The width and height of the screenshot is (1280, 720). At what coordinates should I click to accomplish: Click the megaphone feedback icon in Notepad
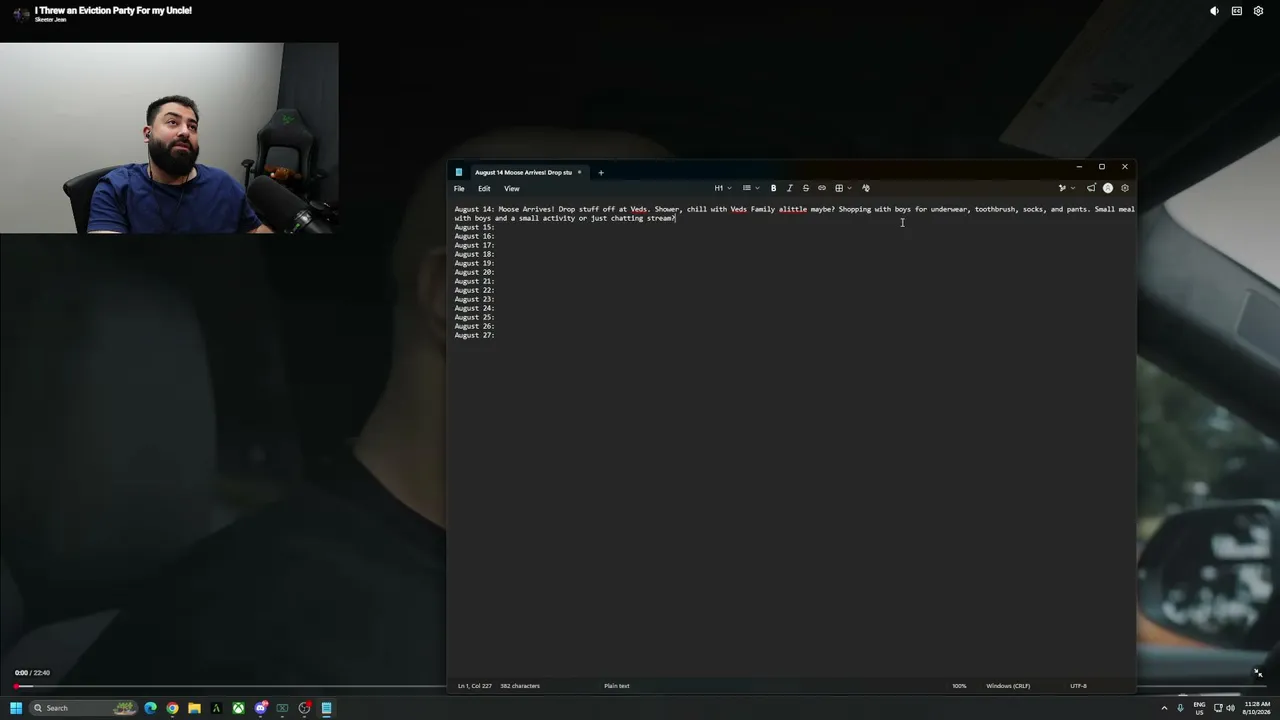point(1091,188)
